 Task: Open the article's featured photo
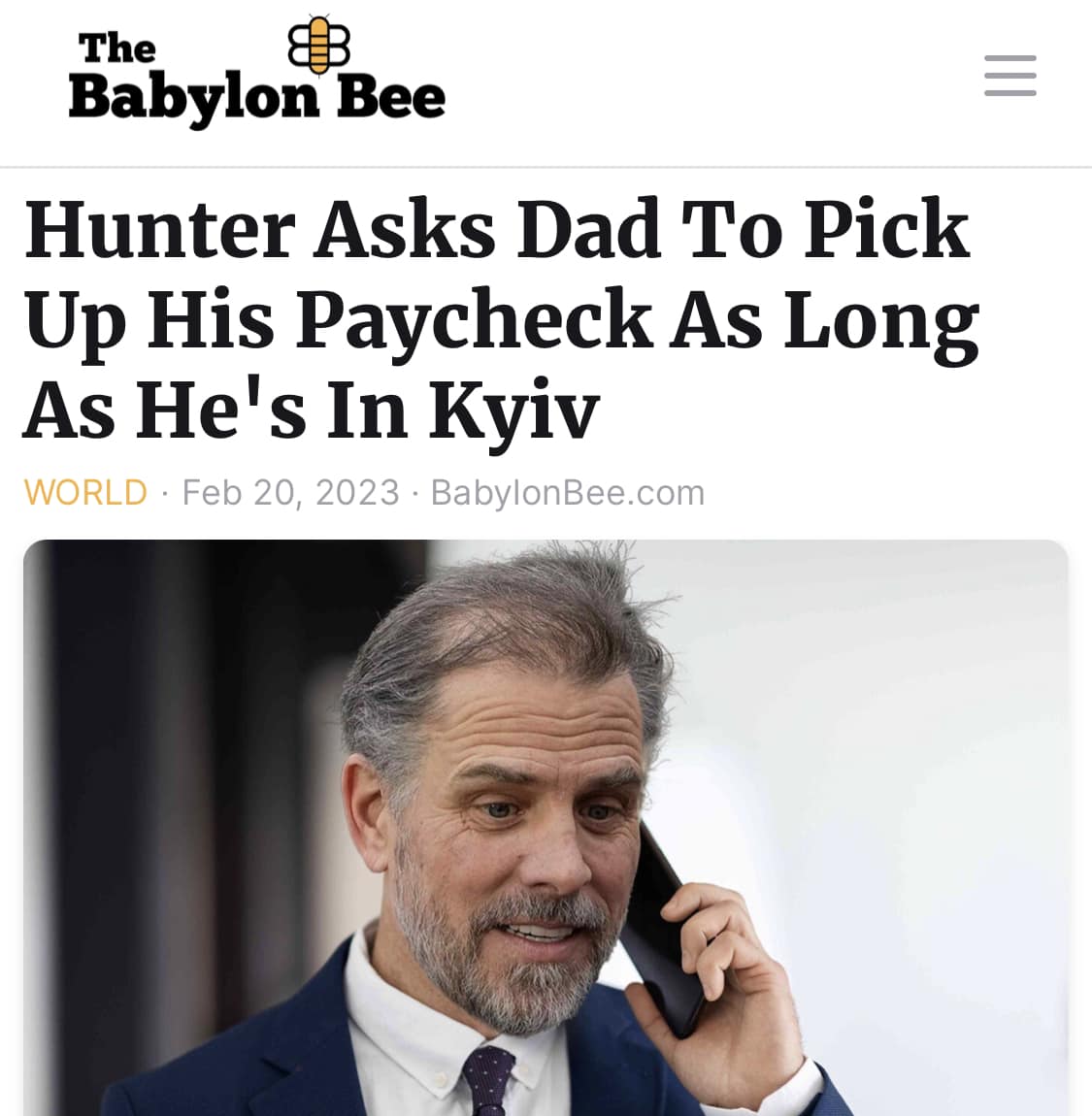click(546, 828)
